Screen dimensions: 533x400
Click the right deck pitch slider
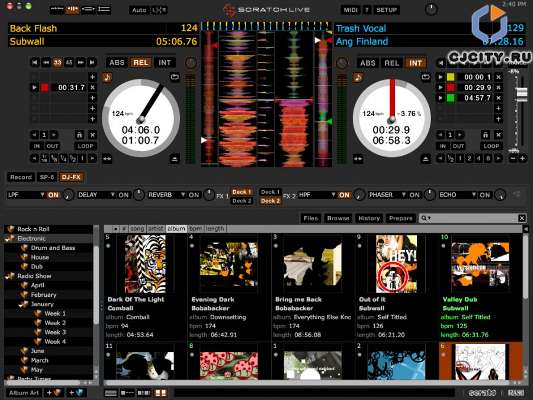point(521,93)
